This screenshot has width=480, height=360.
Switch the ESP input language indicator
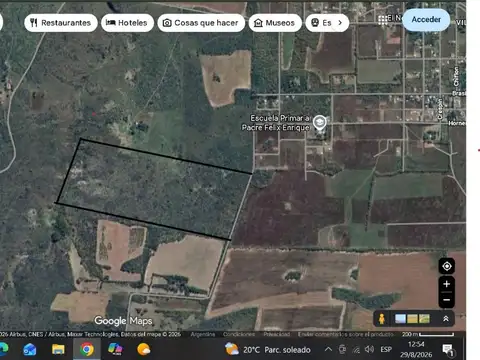click(x=386, y=349)
